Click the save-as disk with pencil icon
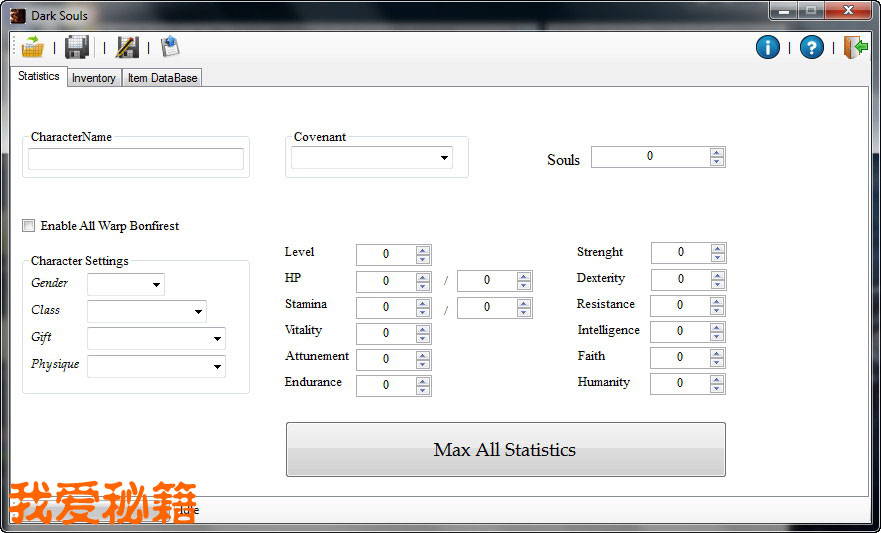Screen dimensions: 881x533 click(x=126, y=47)
